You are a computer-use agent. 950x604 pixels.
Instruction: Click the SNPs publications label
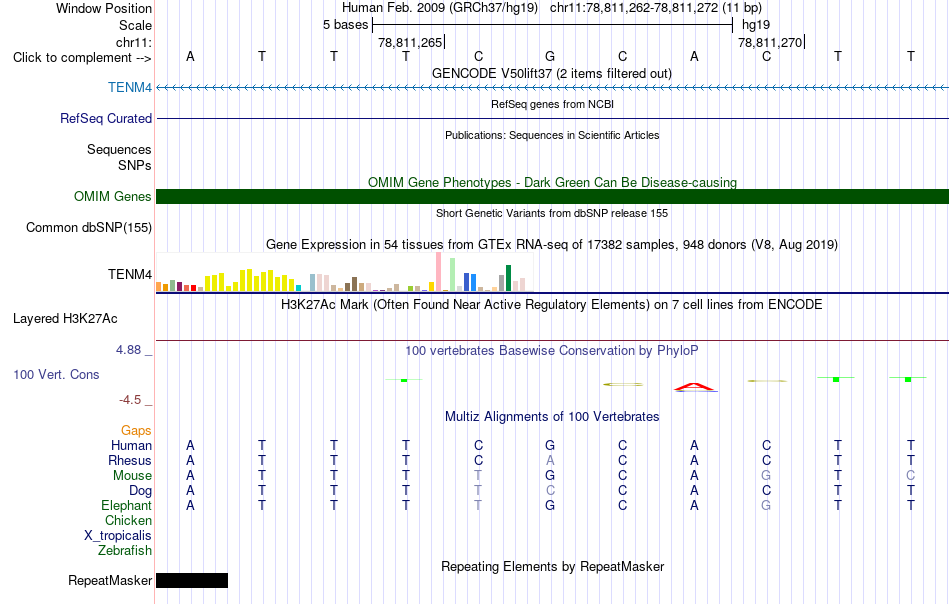(135, 165)
